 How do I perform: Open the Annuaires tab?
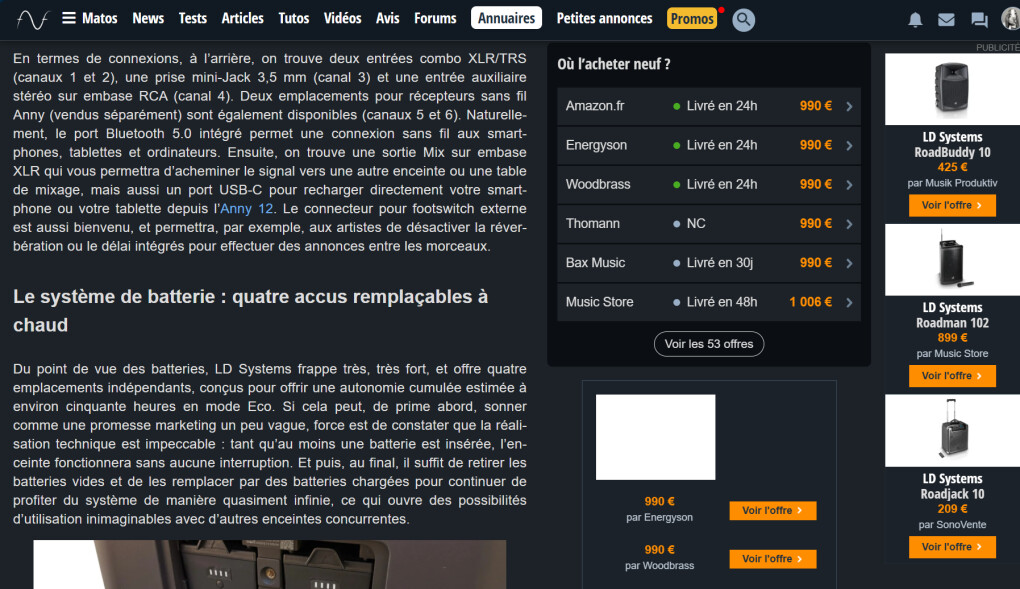[x=506, y=18]
